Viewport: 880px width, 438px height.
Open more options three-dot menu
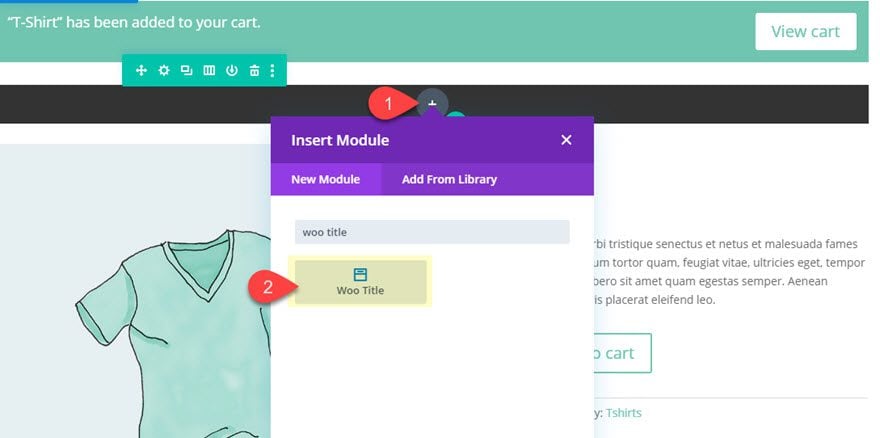click(272, 70)
